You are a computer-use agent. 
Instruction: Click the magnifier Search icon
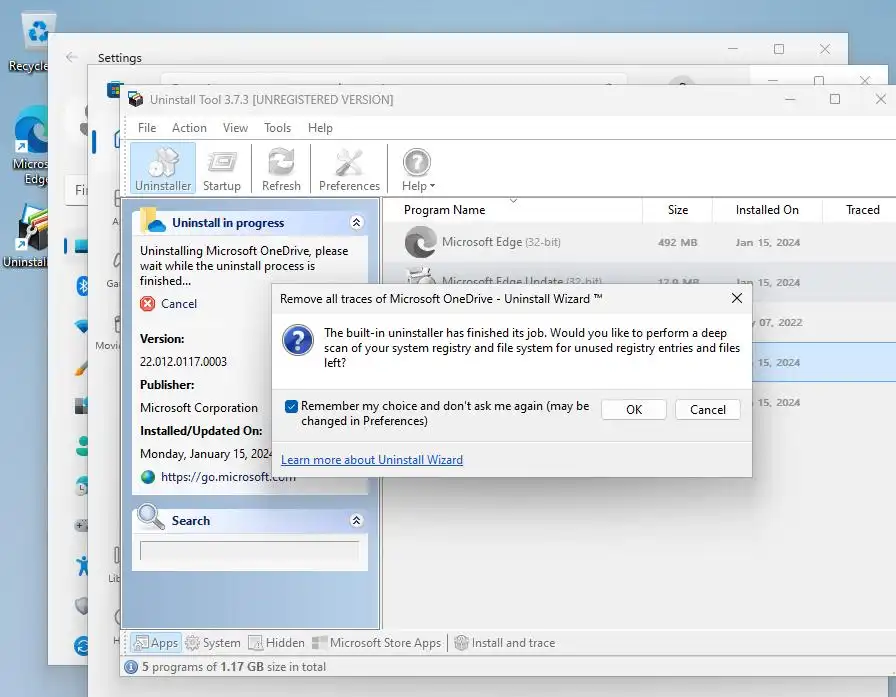(151, 516)
